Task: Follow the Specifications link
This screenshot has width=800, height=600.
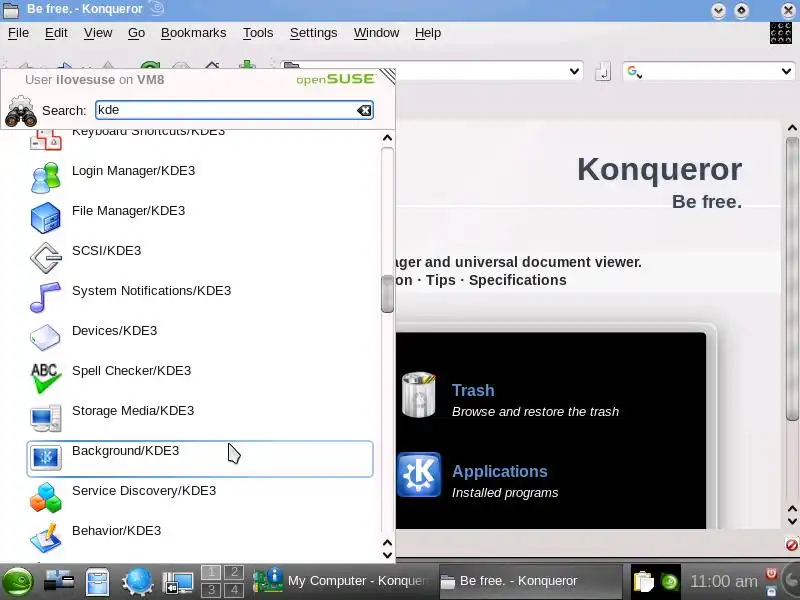Action: click(517, 280)
